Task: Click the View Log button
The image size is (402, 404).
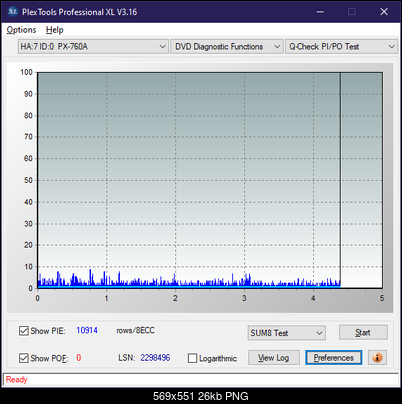Action: (274, 358)
